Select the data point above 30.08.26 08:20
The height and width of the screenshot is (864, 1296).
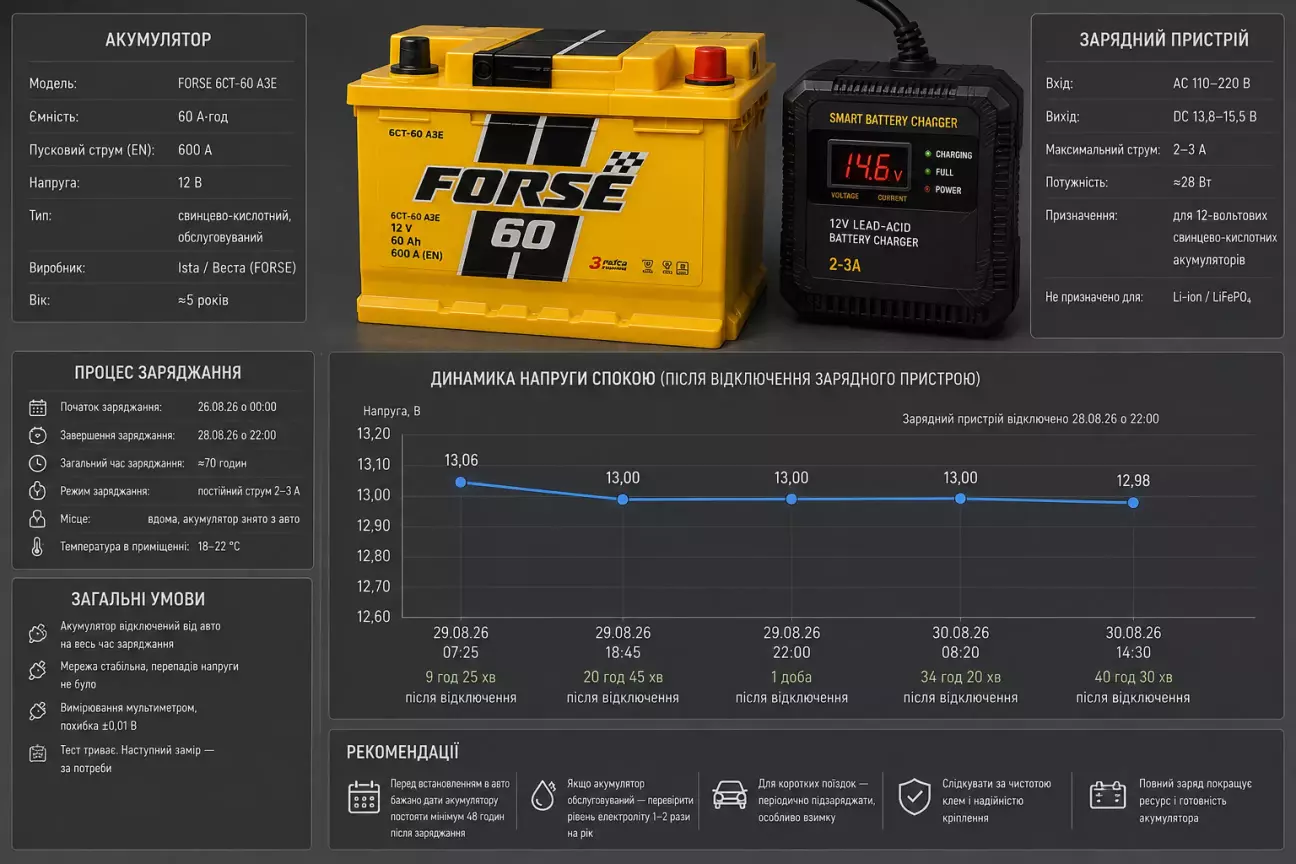tap(960, 498)
